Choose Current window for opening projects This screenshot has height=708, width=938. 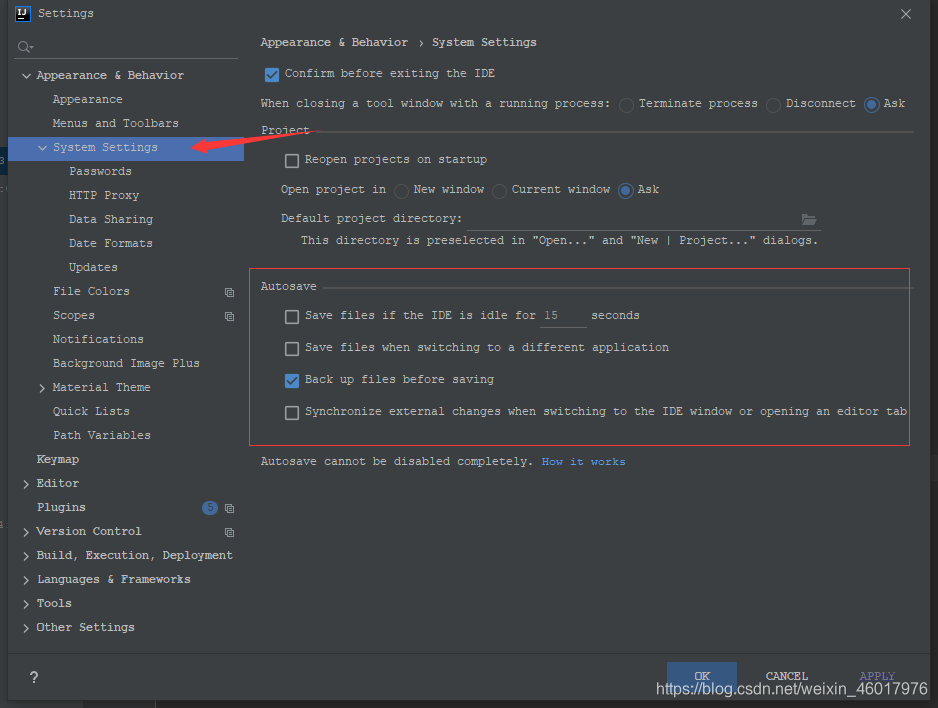tap(499, 191)
